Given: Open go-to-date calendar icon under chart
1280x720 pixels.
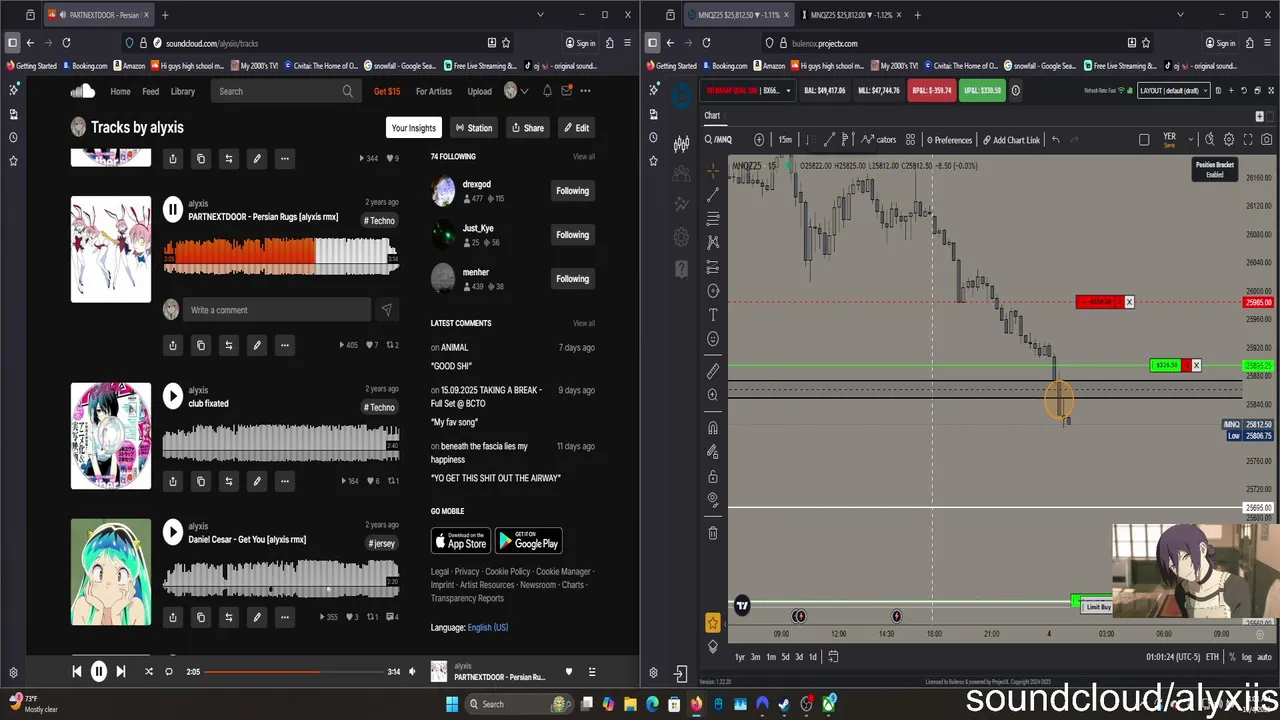Looking at the screenshot, I should coord(833,657).
